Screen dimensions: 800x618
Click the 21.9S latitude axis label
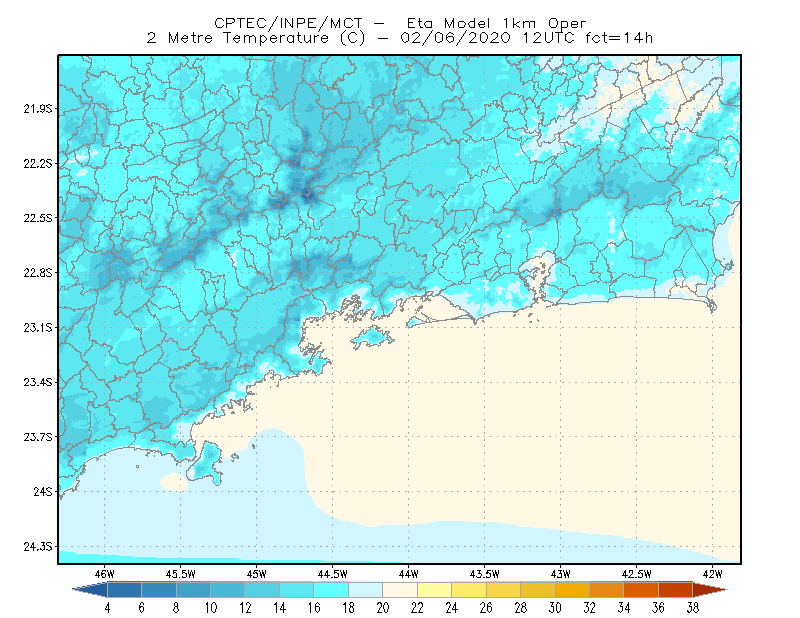pyautogui.click(x=38, y=109)
